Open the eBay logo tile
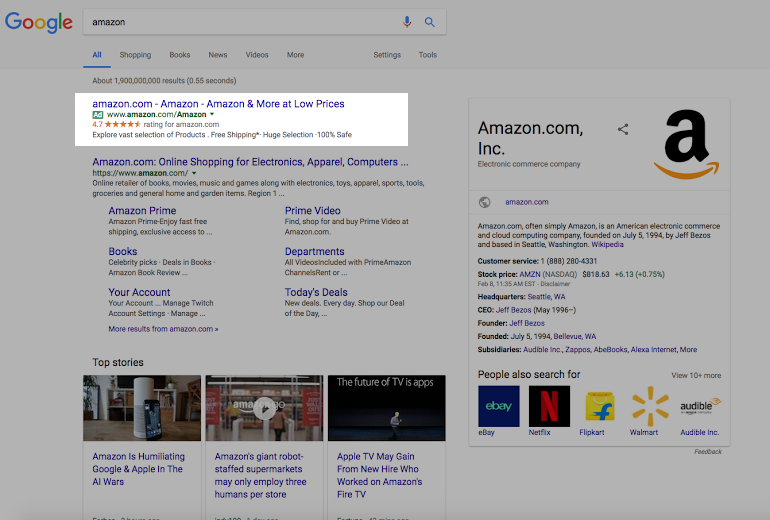The height and width of the screenshot is (520, 770). pyautogui.click(x=498, y=406)
